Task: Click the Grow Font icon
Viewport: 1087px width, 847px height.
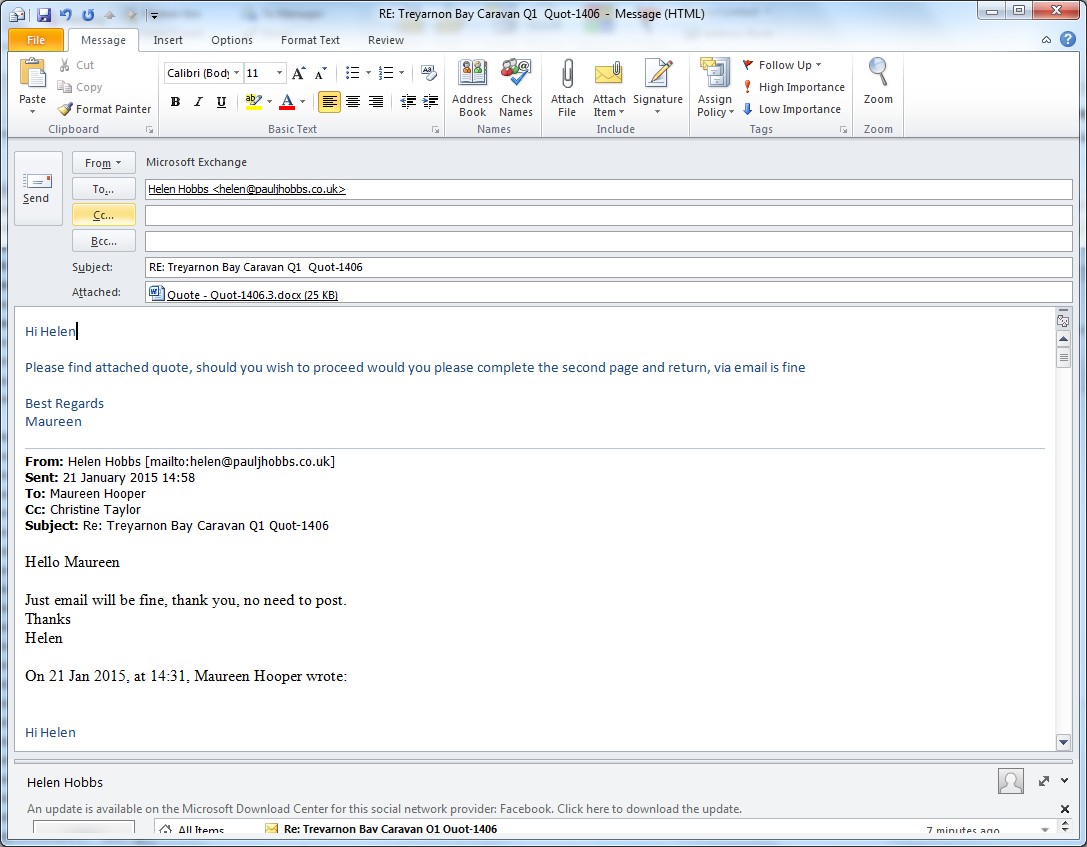Action: [x=298, y=73]
